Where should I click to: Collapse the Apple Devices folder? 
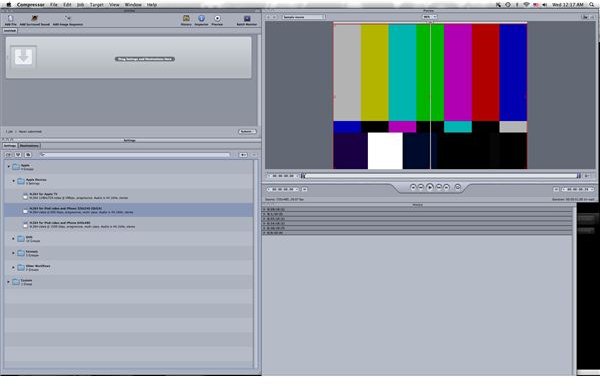coord(14,181)
